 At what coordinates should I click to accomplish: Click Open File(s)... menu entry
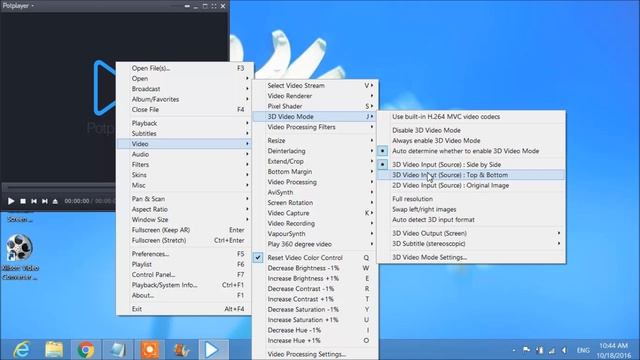[x=185, y=68]
